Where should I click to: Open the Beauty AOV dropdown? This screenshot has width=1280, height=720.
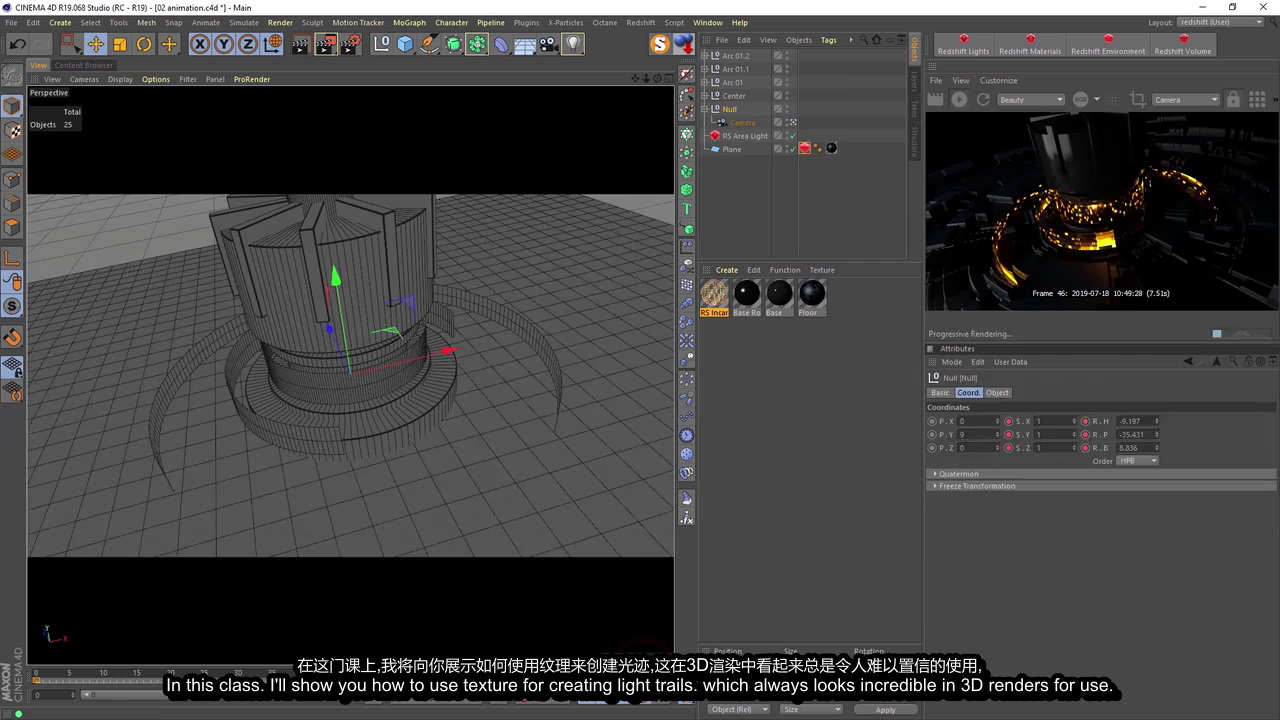coord(1031,99)
